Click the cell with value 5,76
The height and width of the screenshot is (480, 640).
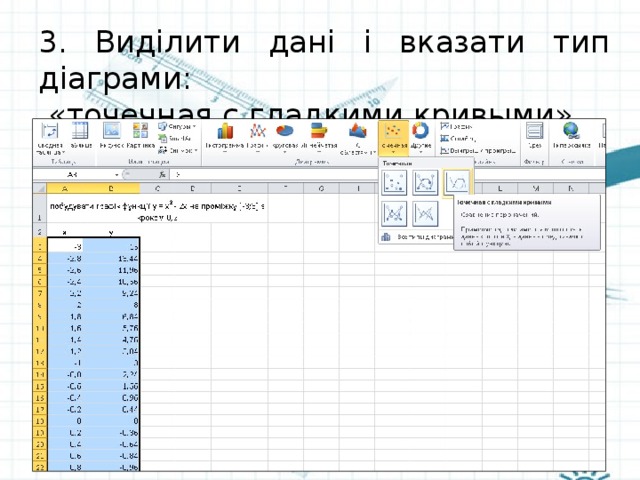pos(111,328)
